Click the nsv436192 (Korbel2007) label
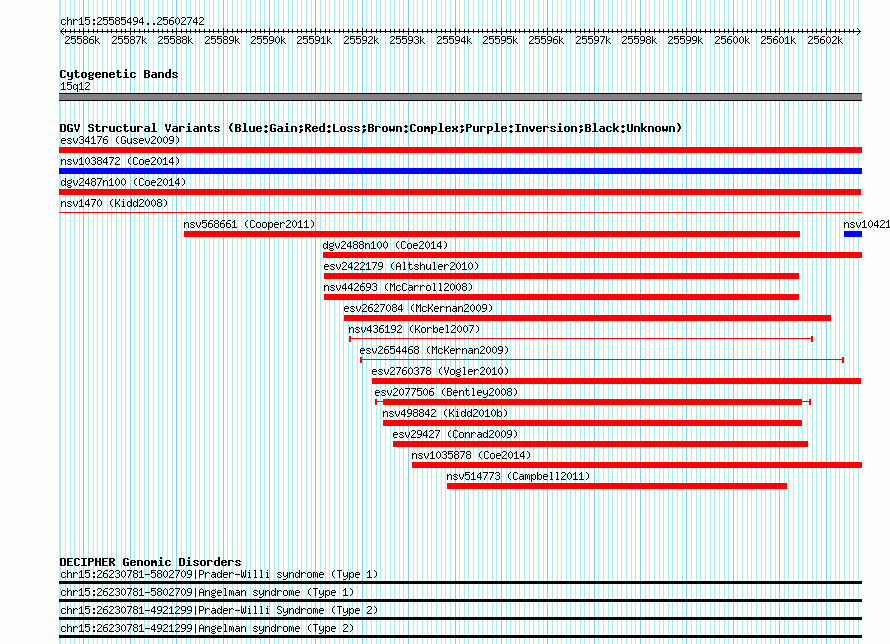Screen dimensions: 890x644 click(414, 329)
